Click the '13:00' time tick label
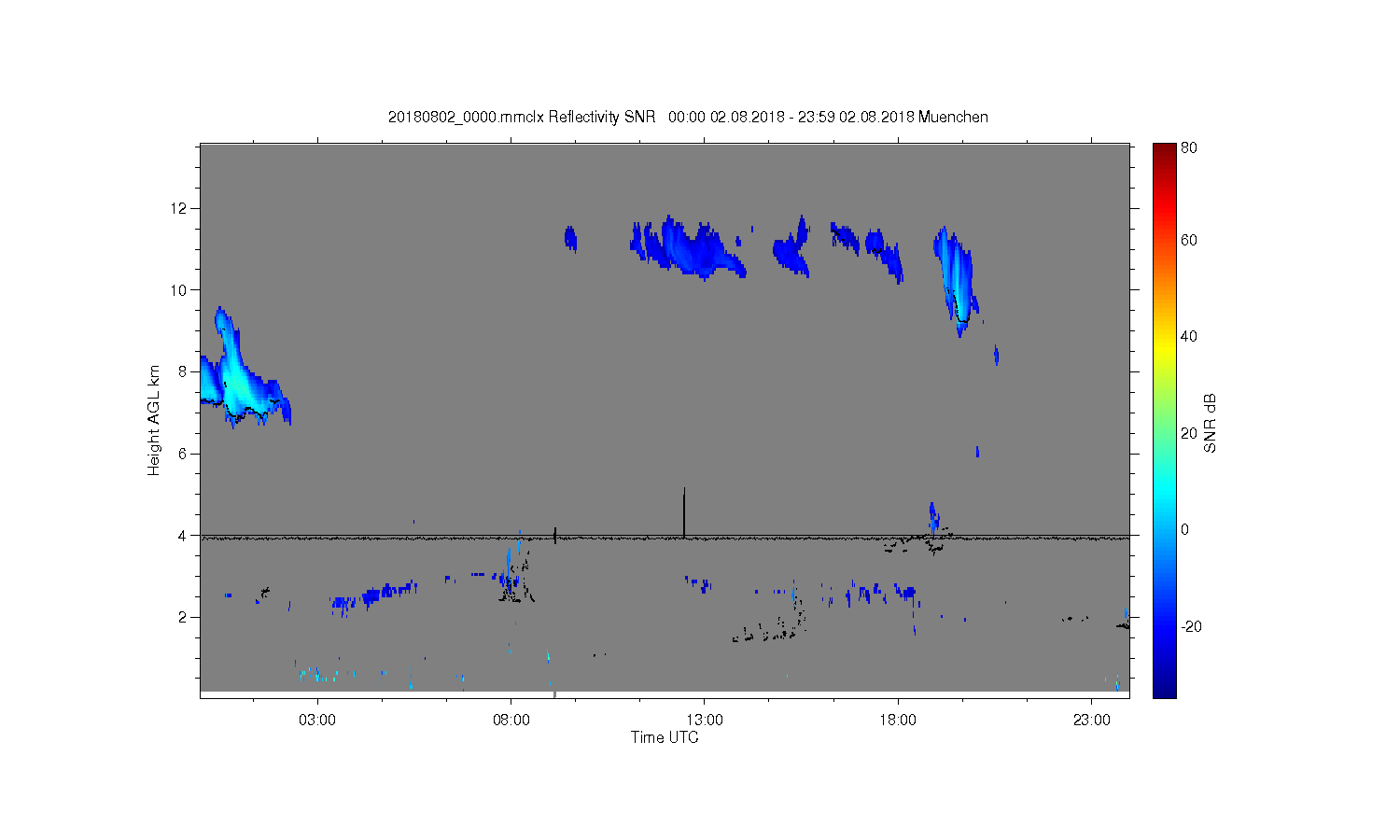Image resolution: width=1400 pixels, height=840 pixels. click(x=705, y=721)
